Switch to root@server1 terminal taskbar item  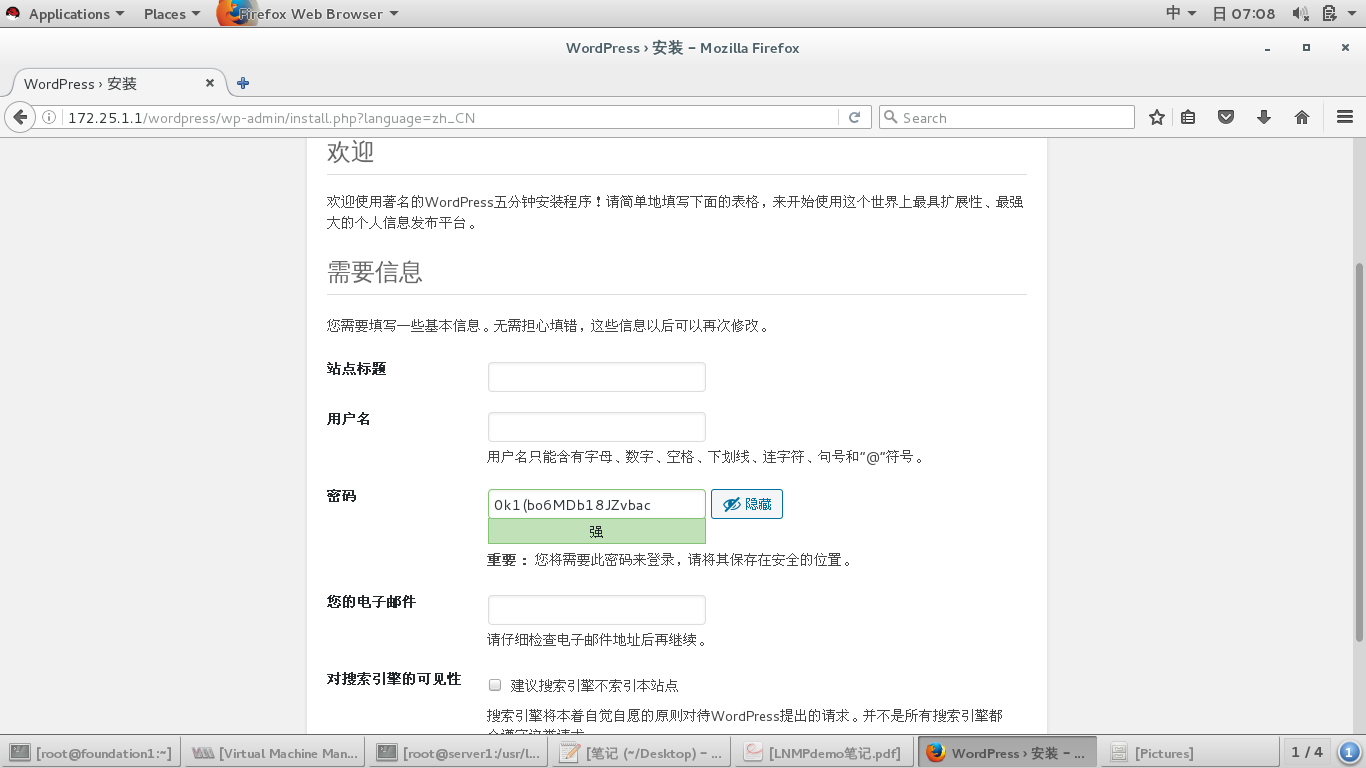[459, 753]
